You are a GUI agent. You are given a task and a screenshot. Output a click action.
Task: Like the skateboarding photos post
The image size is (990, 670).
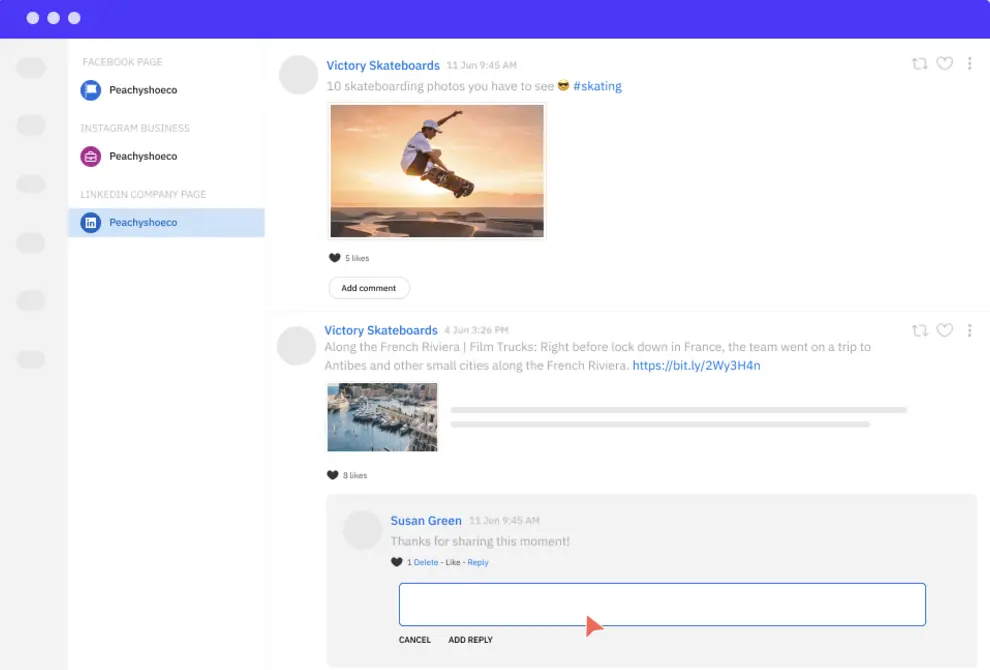click(945, 62)
